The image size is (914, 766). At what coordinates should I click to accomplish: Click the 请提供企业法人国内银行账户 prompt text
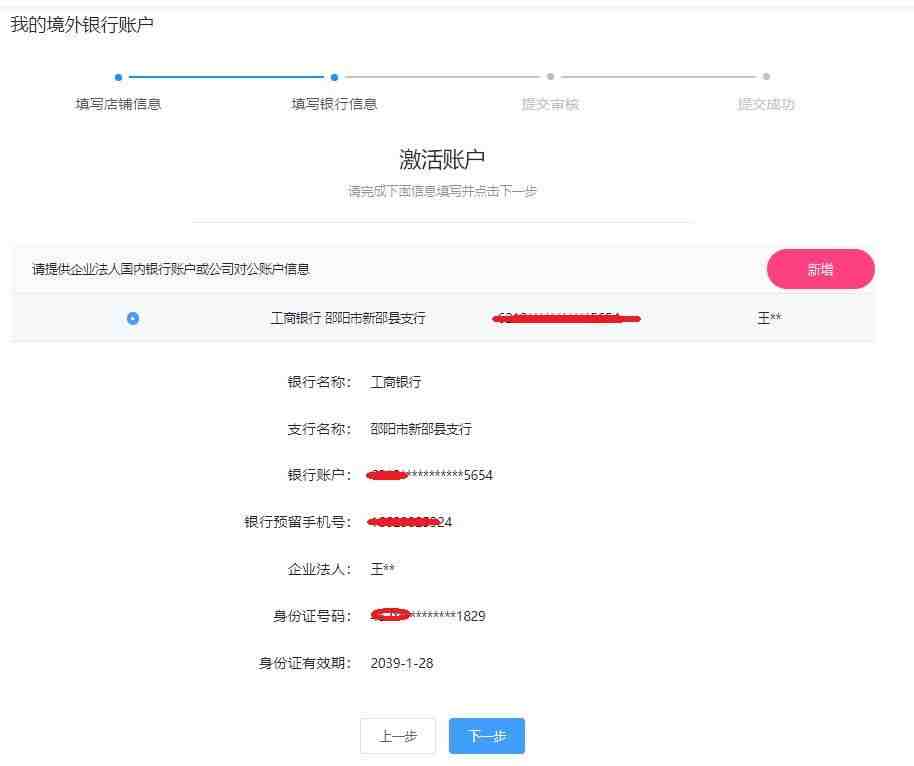click(170, 269)
